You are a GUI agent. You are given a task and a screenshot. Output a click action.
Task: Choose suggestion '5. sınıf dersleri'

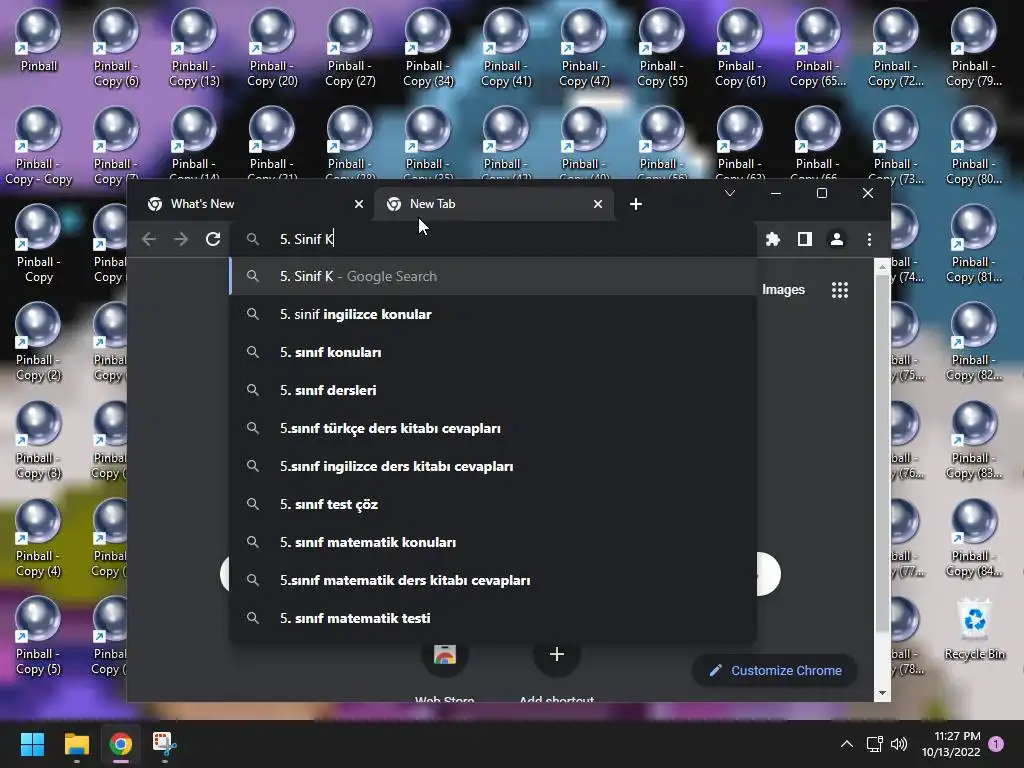(x=493, y=391)
